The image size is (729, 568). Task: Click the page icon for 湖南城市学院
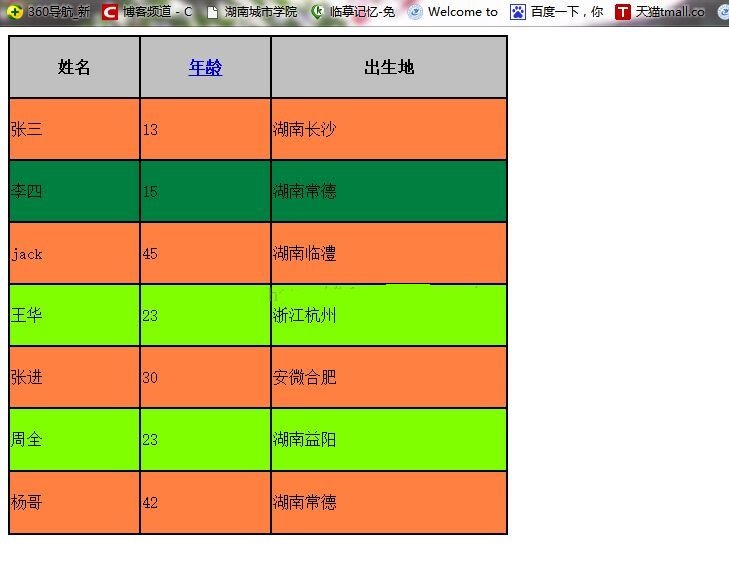coord(212,12)
